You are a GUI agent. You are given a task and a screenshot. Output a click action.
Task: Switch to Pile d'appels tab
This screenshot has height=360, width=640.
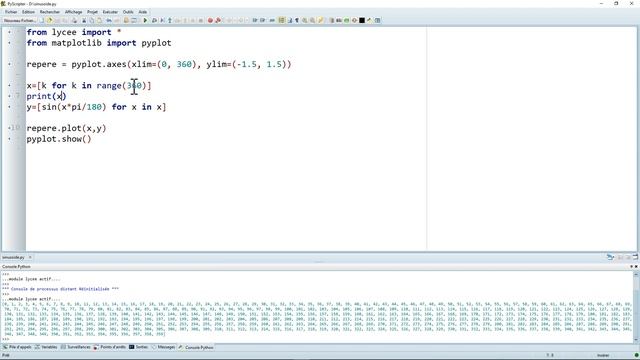pos(17,347)
